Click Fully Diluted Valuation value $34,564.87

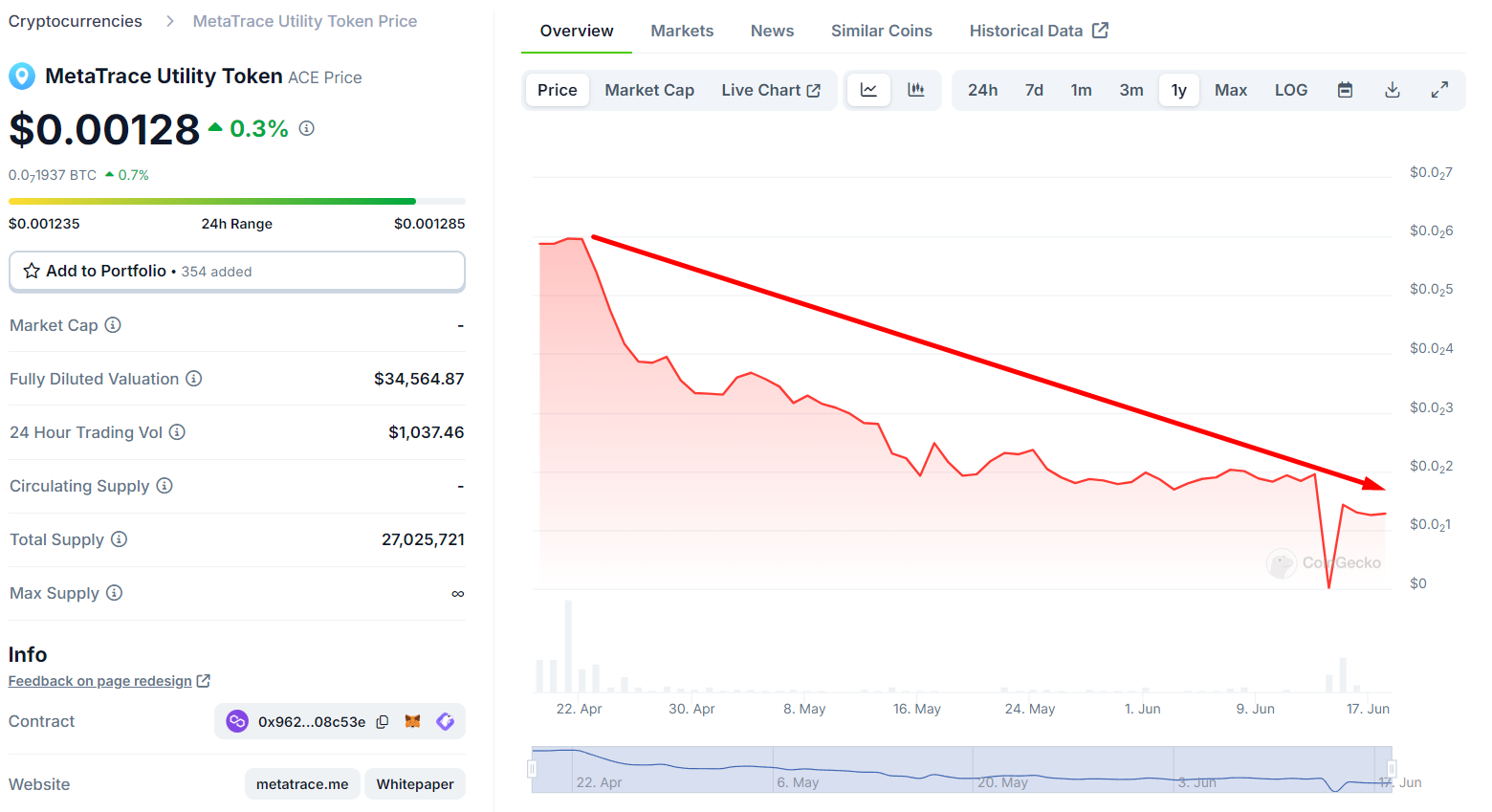tap(419, 379)
